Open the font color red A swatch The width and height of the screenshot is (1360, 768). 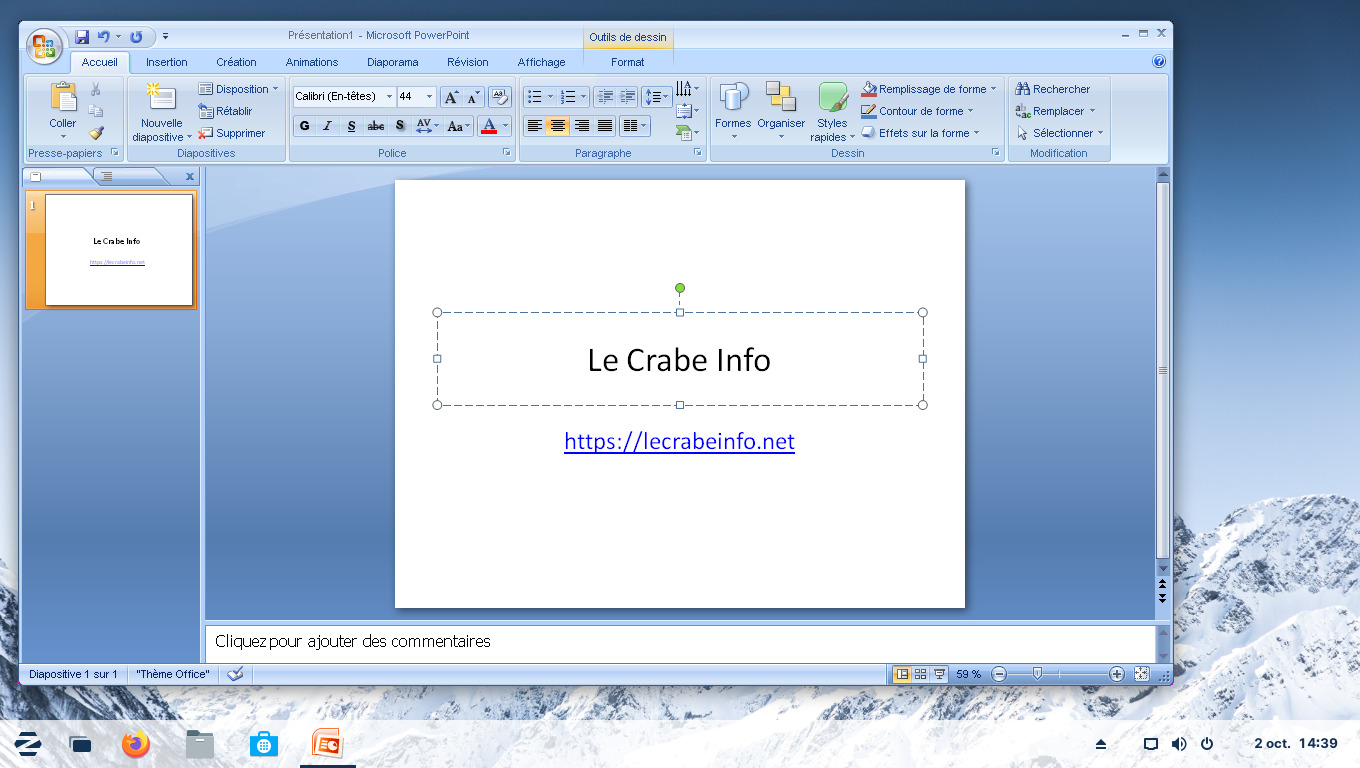pos(489,126)
